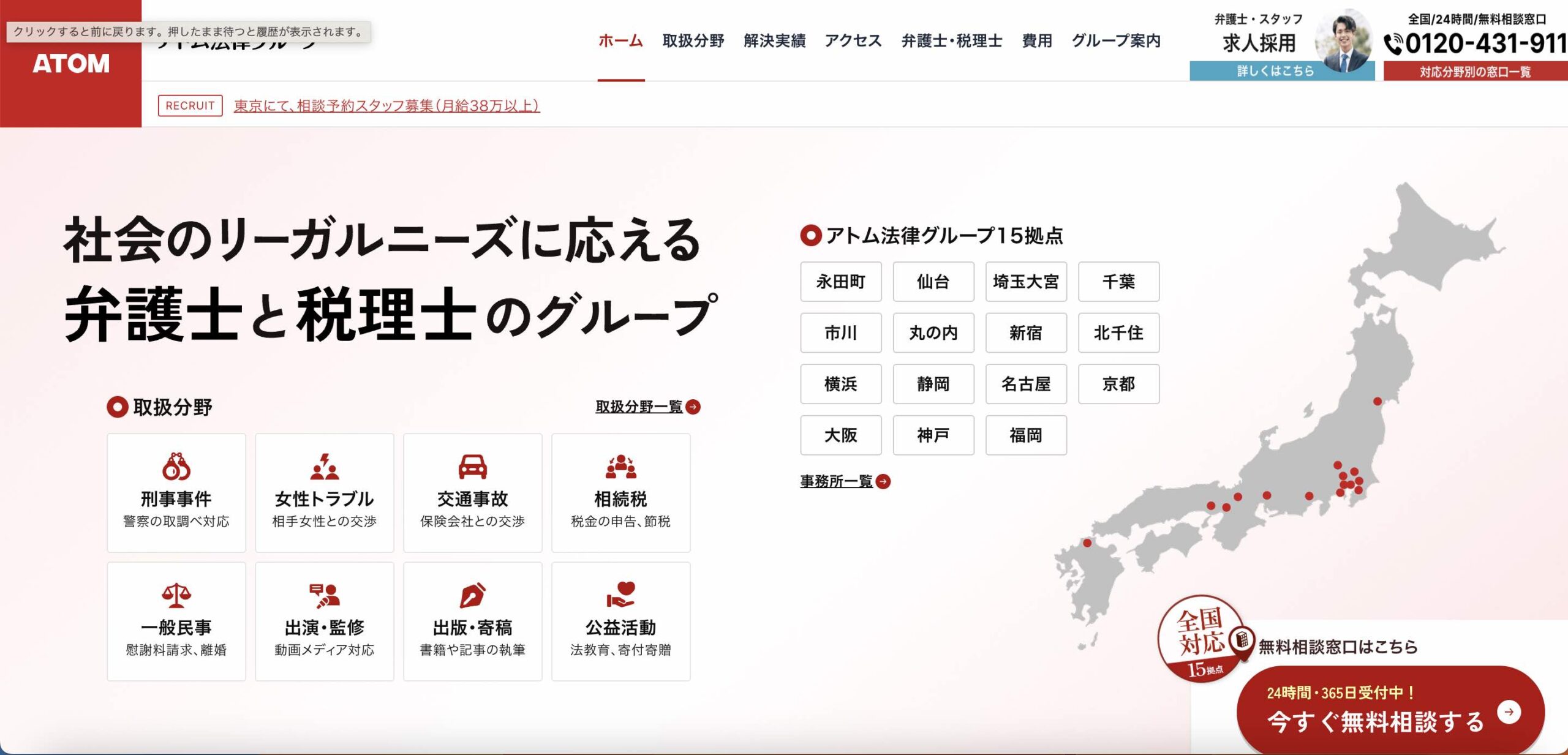Click the 出演・監修 speaker icon
This screenshot has height=755, width=1568.
tap(324, 595)
